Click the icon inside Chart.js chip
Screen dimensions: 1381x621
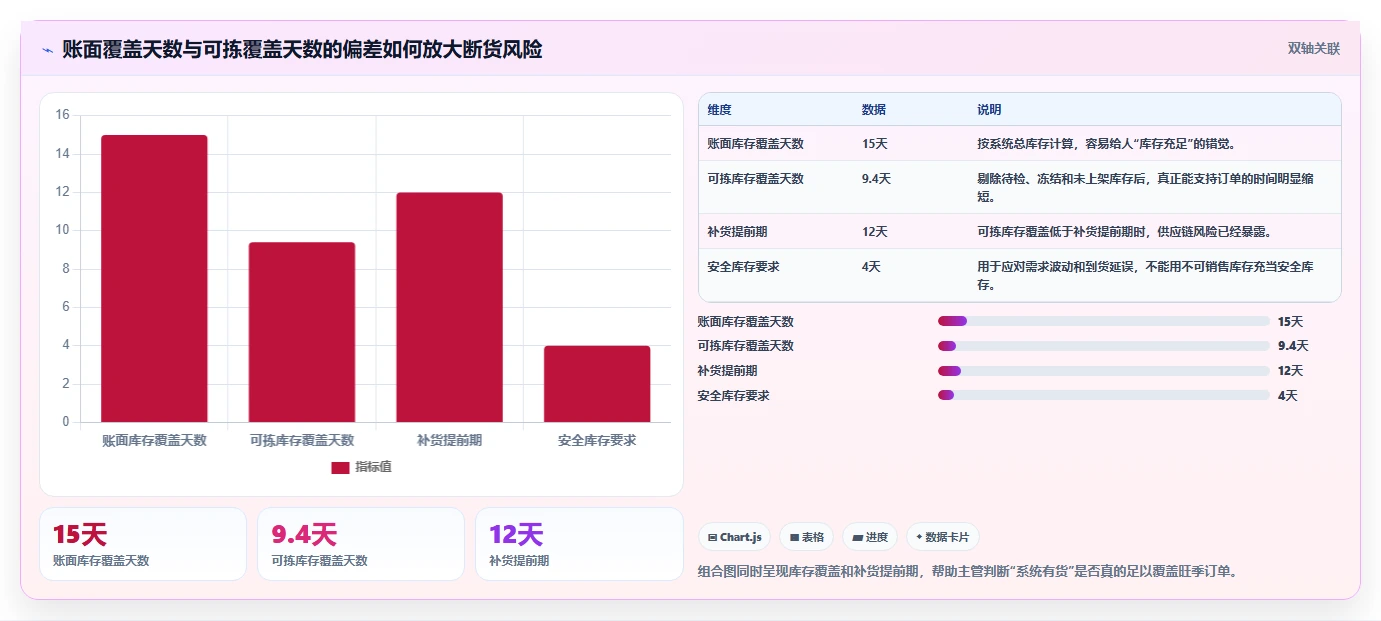tap(712, 537)
